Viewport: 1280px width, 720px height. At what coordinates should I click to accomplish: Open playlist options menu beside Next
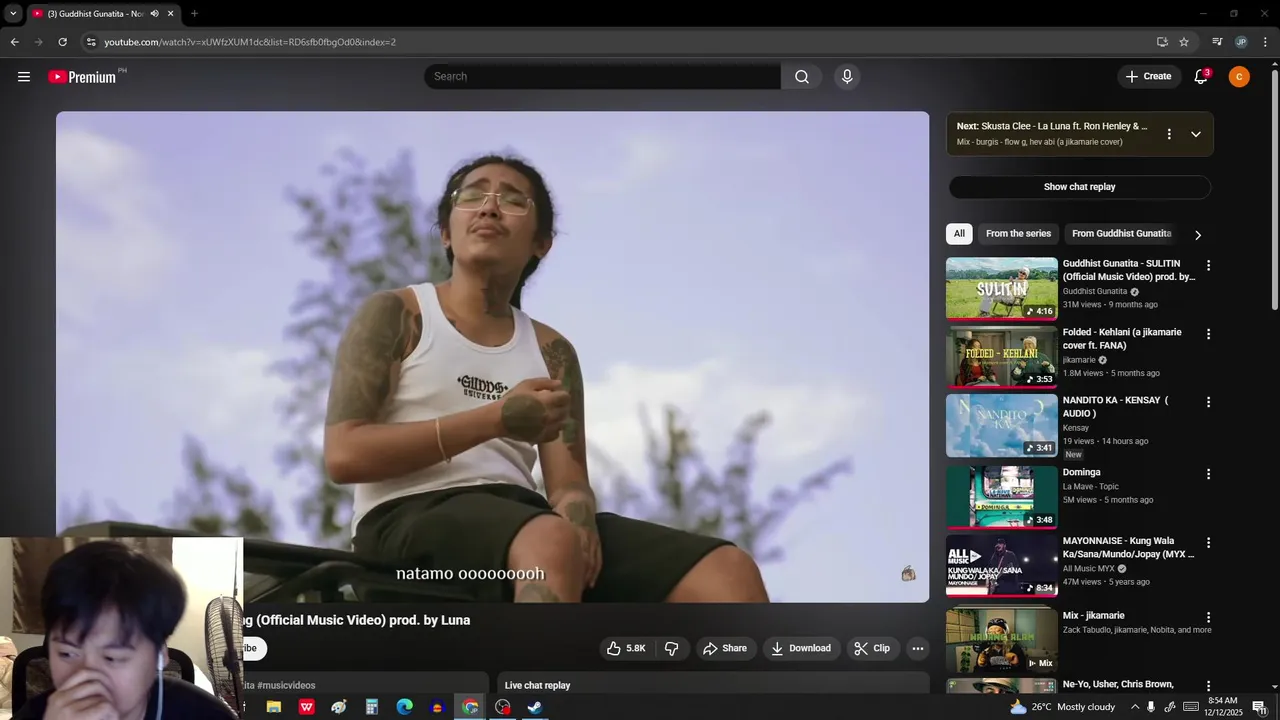(1169, 134)
